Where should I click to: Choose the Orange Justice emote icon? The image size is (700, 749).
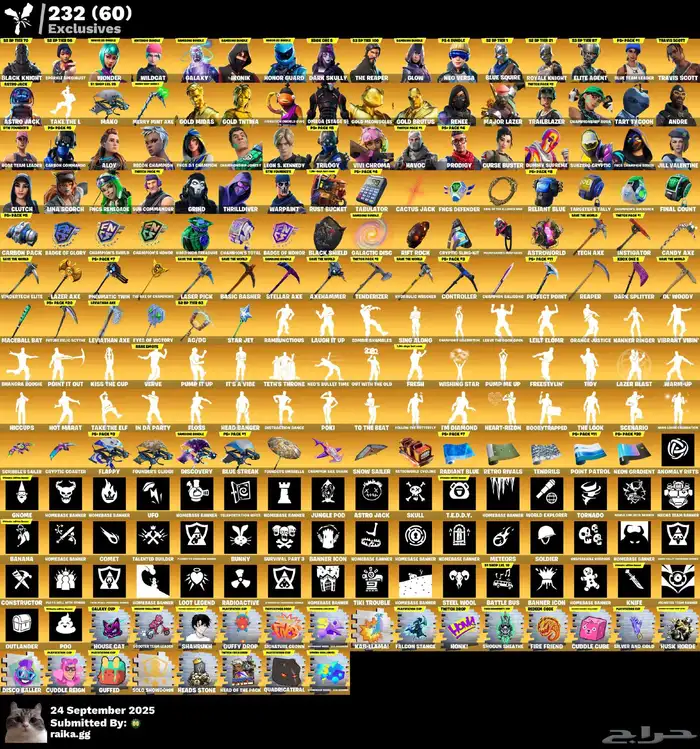[591, 322]
